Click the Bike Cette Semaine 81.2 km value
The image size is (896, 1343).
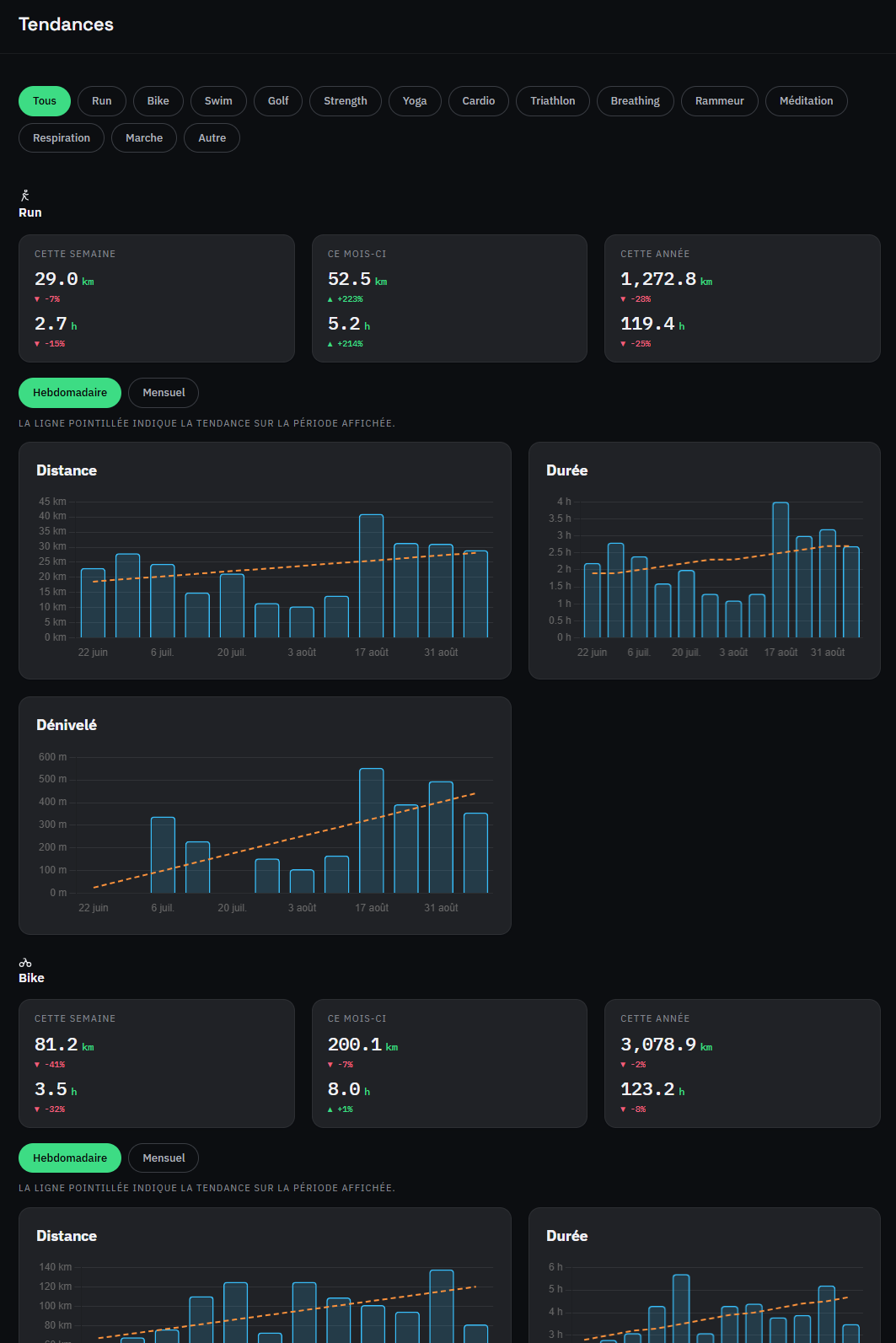64,1045
